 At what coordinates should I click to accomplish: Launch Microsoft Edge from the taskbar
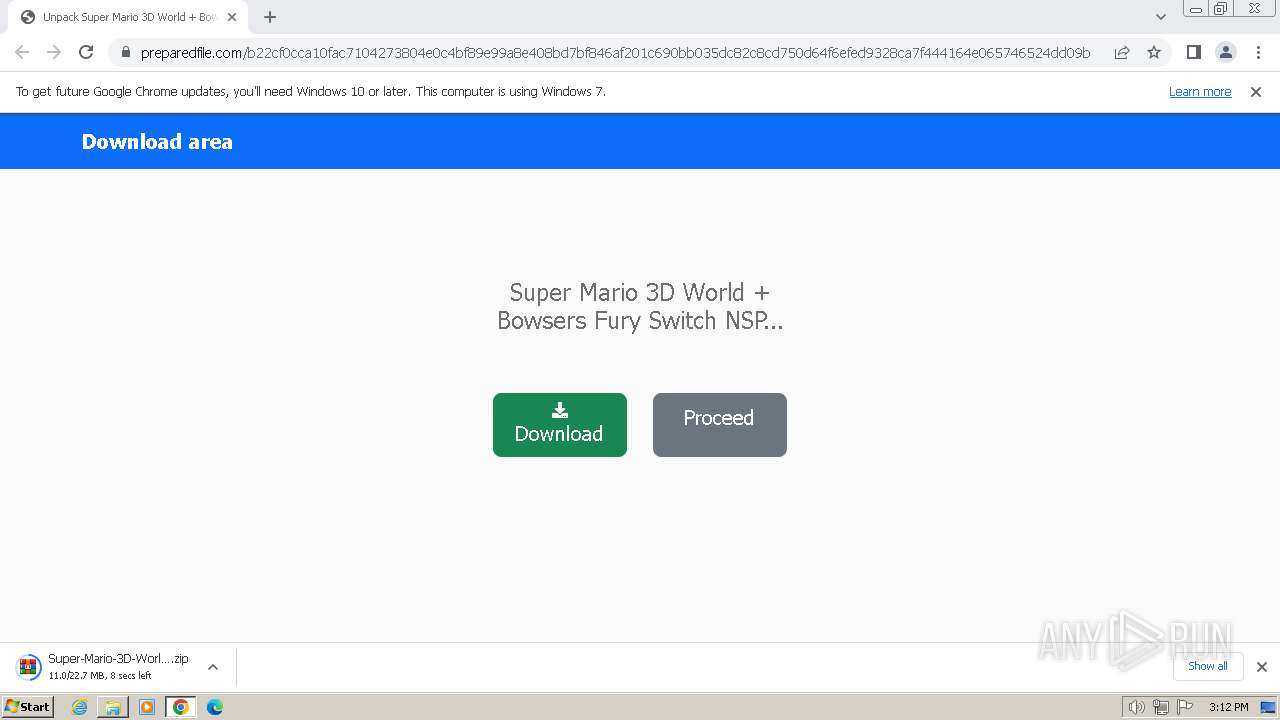coord(215,707)
